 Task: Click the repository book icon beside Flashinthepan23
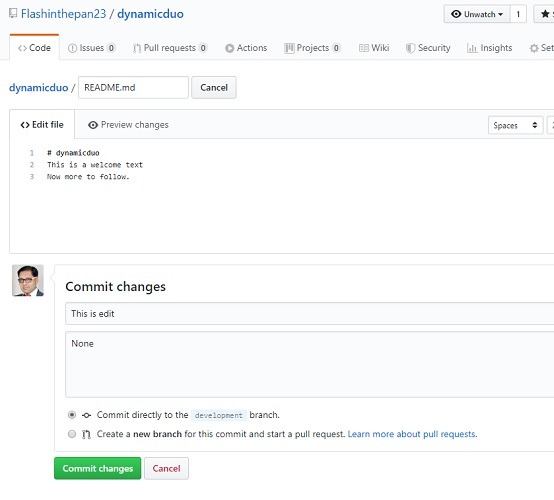coord(13,14)
